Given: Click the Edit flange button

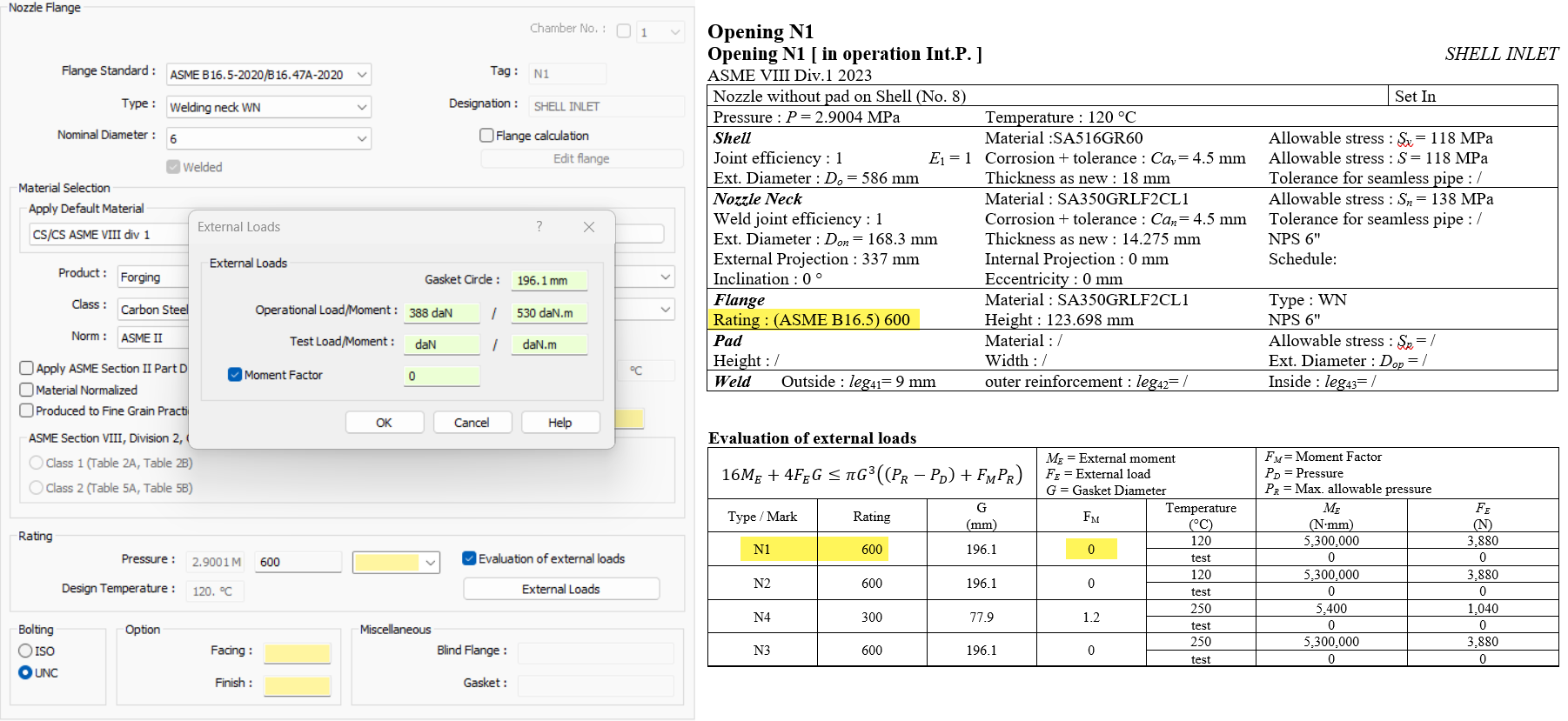Looking at the screenshot, I should coord(581,158).
